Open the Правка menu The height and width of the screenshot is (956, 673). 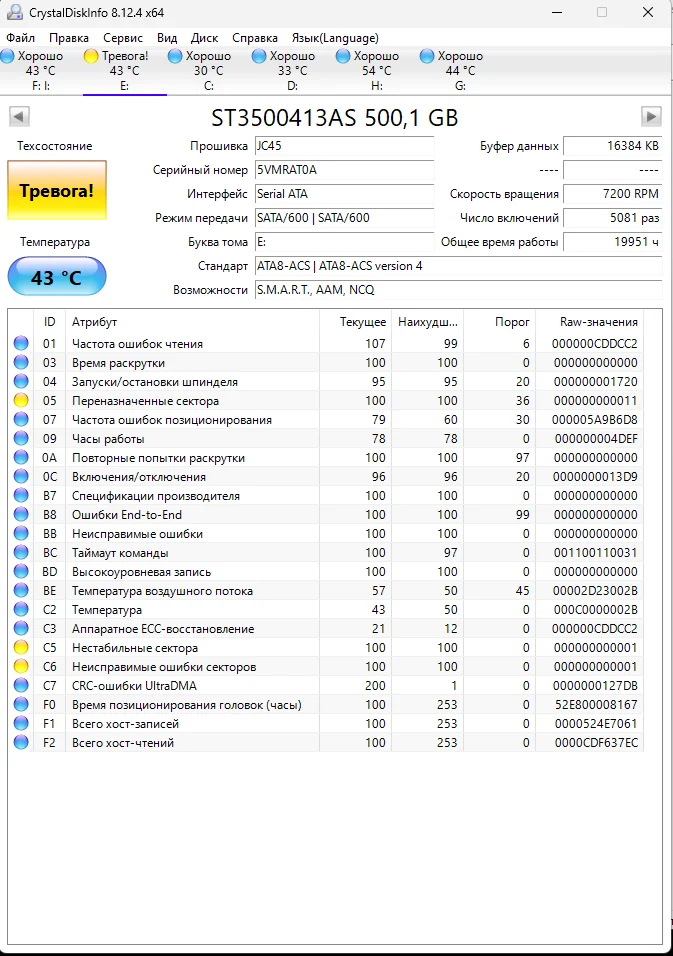(68, 38)
